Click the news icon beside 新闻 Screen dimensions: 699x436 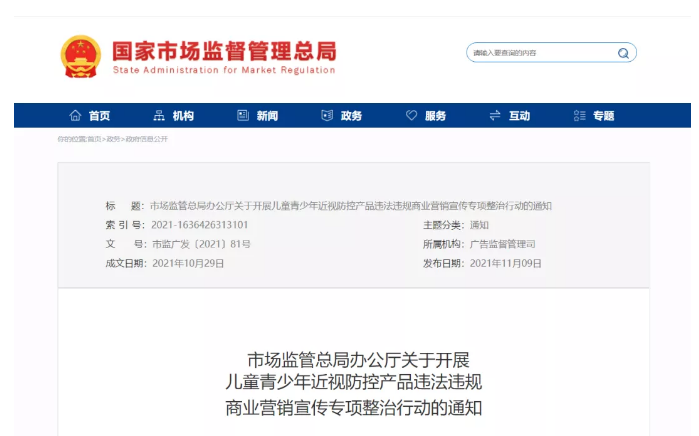coord(243,115)
